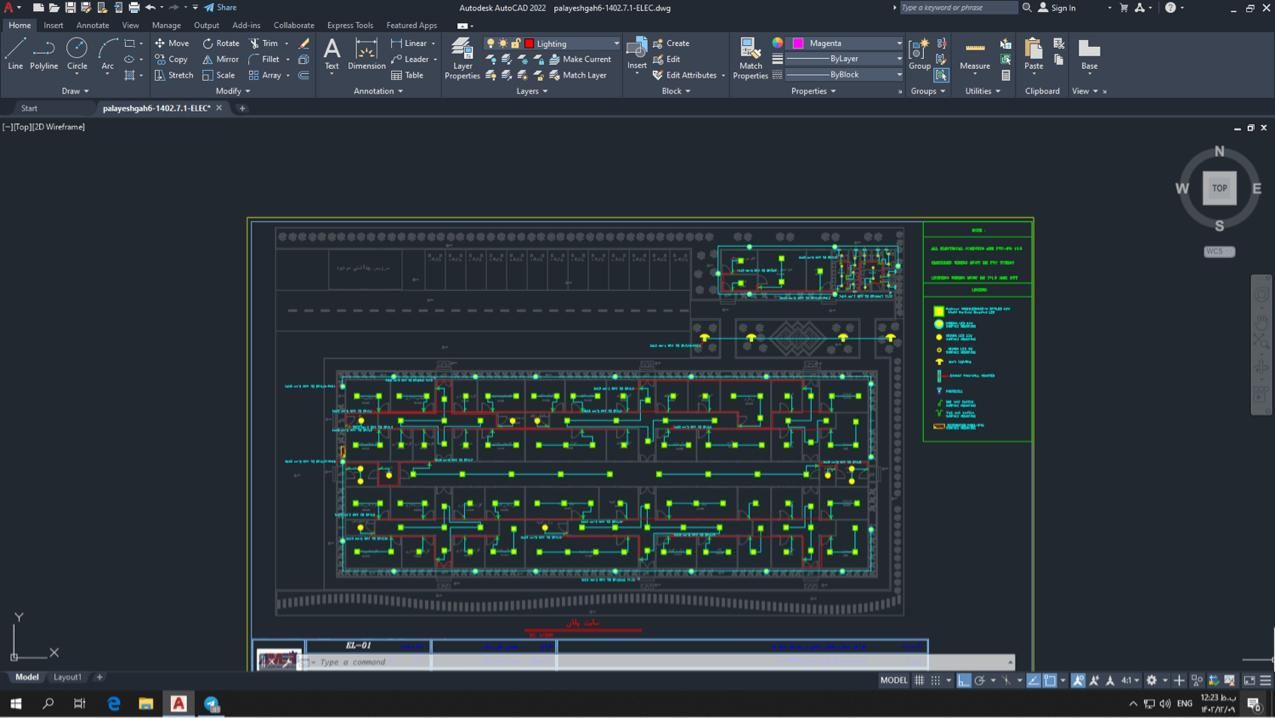Click the Plot printer icon

[x=133, y=7]
